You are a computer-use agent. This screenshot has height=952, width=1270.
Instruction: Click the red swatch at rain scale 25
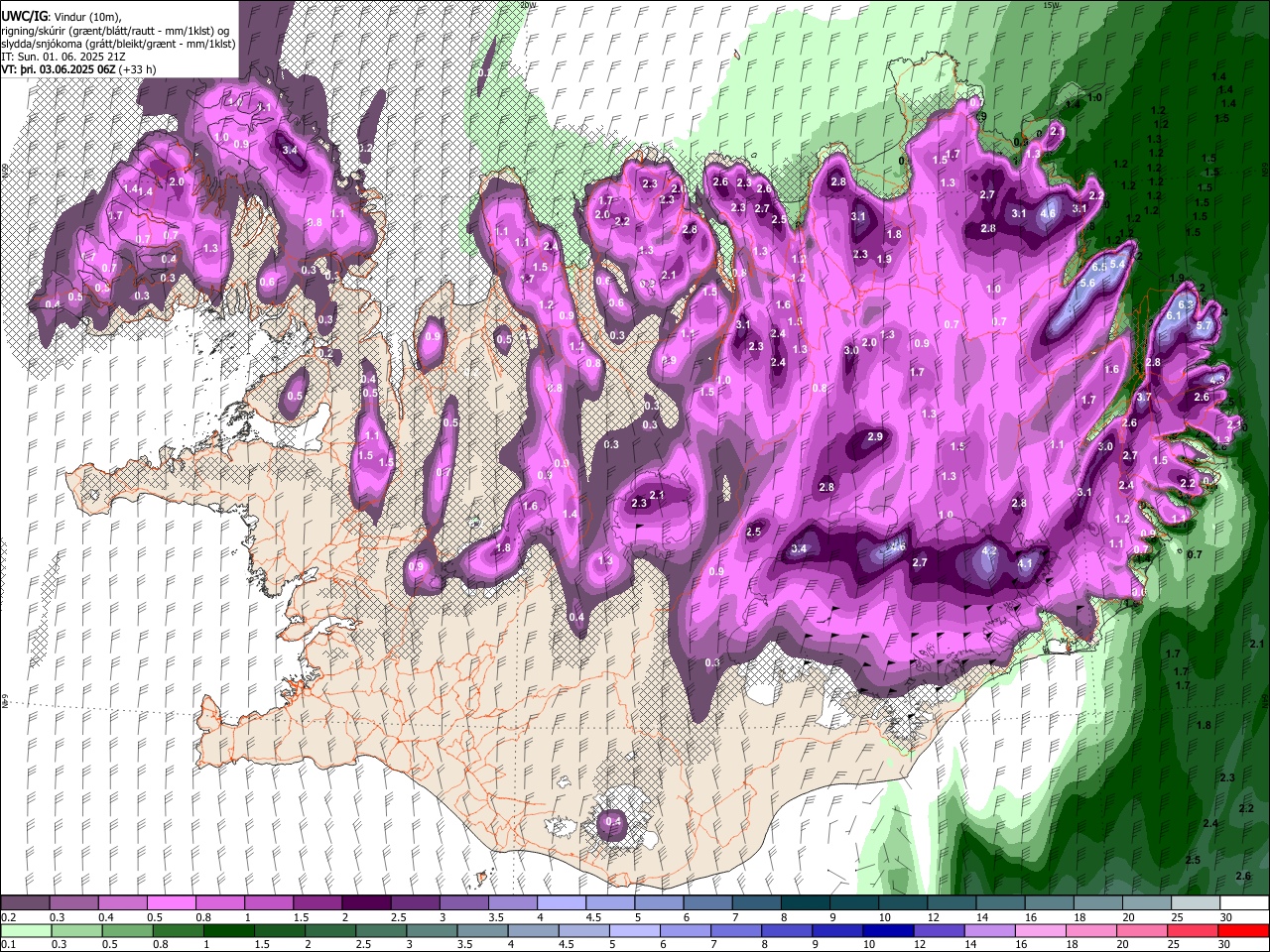(1192, 930)
